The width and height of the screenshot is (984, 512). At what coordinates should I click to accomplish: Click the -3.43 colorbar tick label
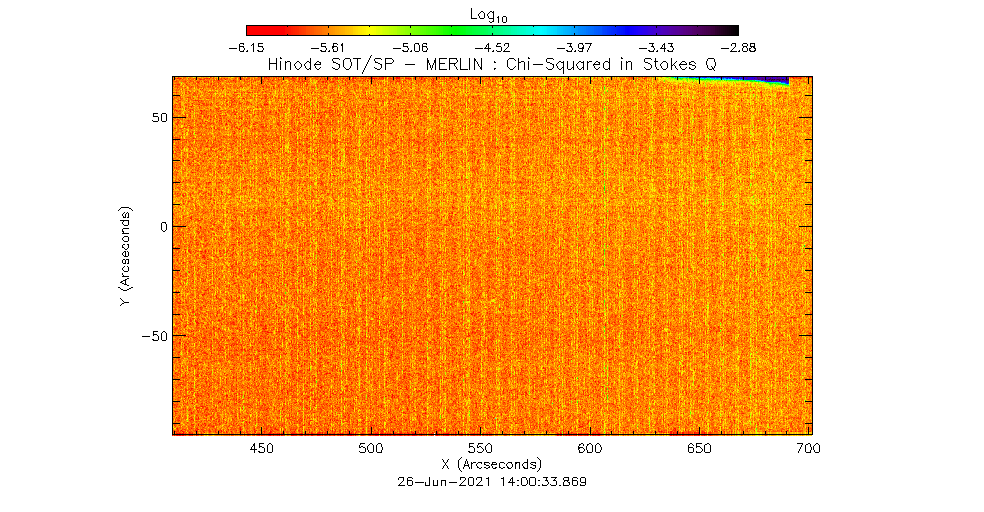[x=656, y=47]
